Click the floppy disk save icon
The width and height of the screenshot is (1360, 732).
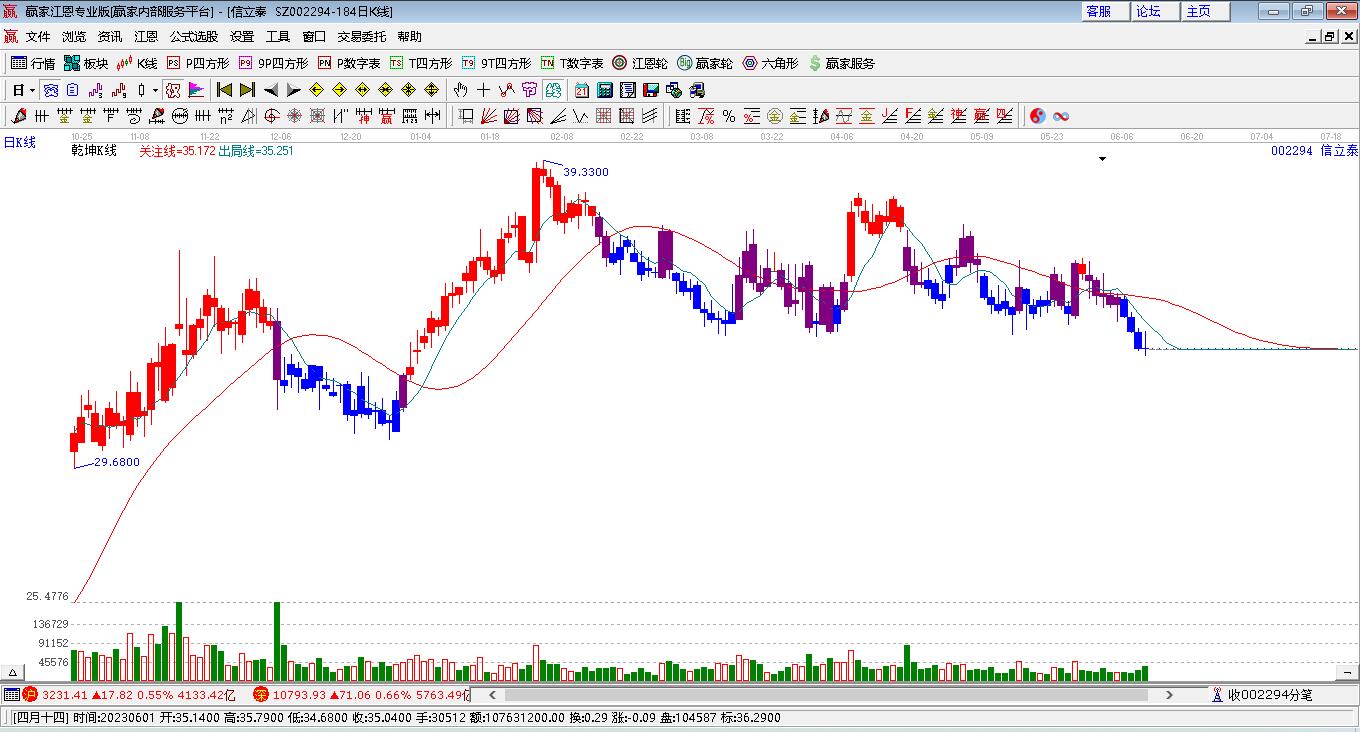click(651, 90)
